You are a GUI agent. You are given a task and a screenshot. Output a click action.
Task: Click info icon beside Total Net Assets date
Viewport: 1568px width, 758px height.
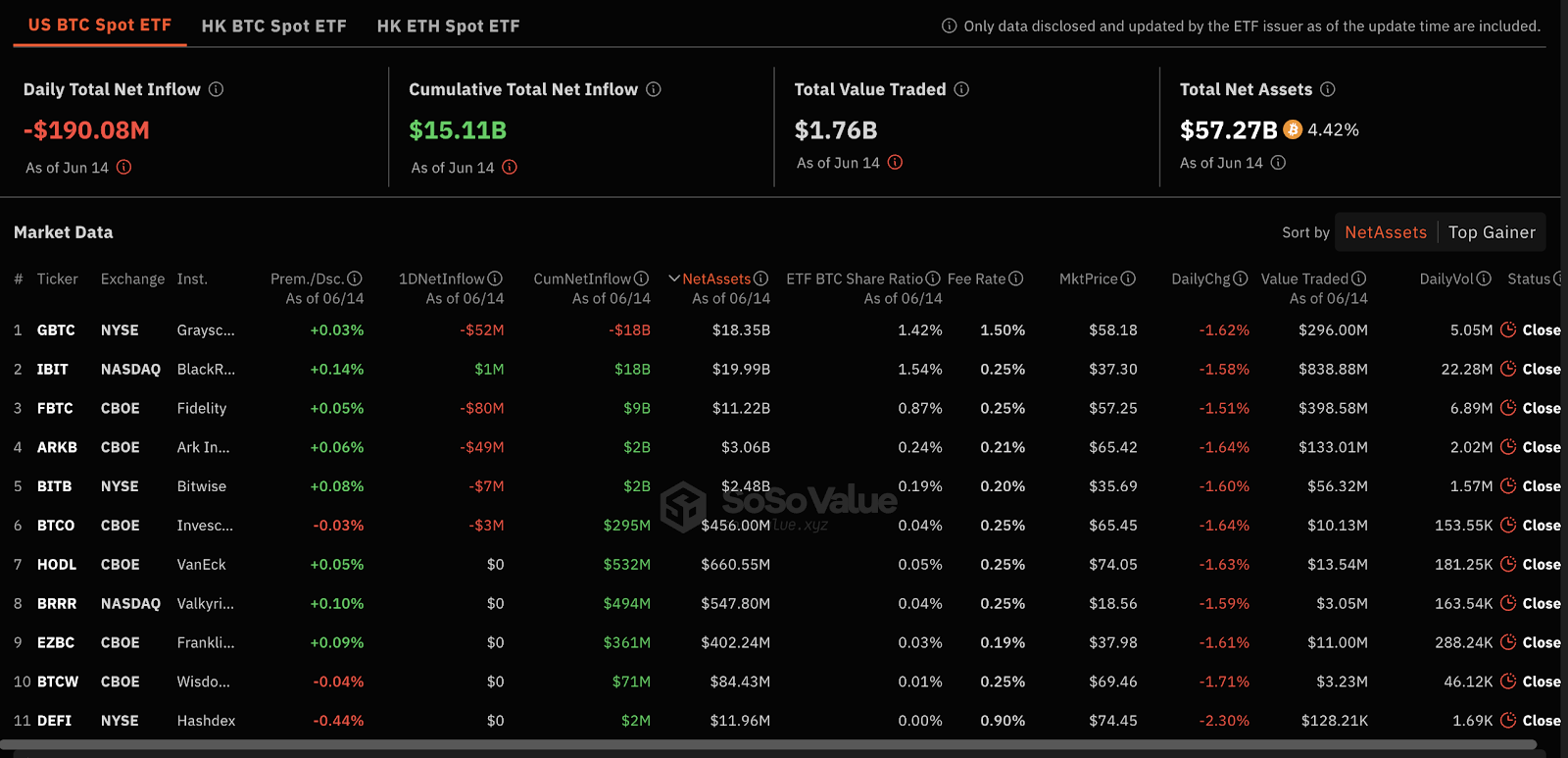(x=1278, y=162)
